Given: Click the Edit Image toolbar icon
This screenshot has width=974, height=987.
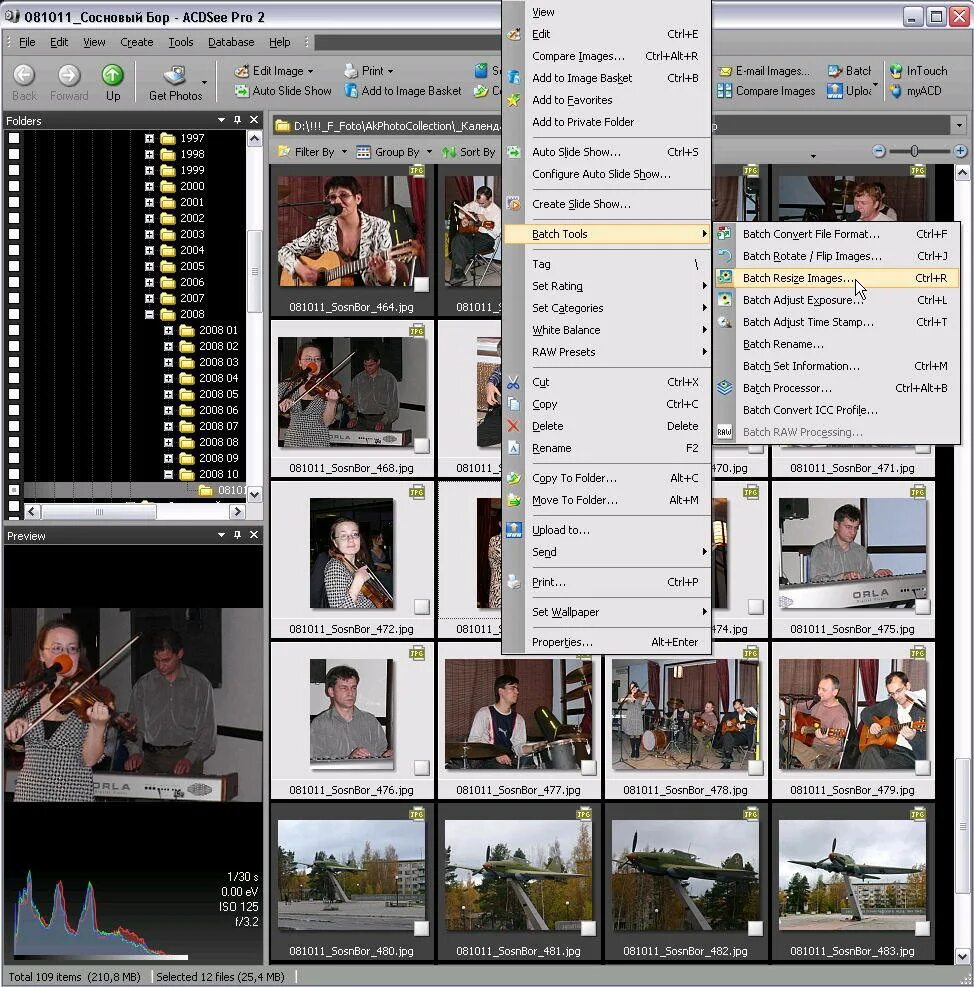Looking at the screenshot, I should click(x=241, y=71).
